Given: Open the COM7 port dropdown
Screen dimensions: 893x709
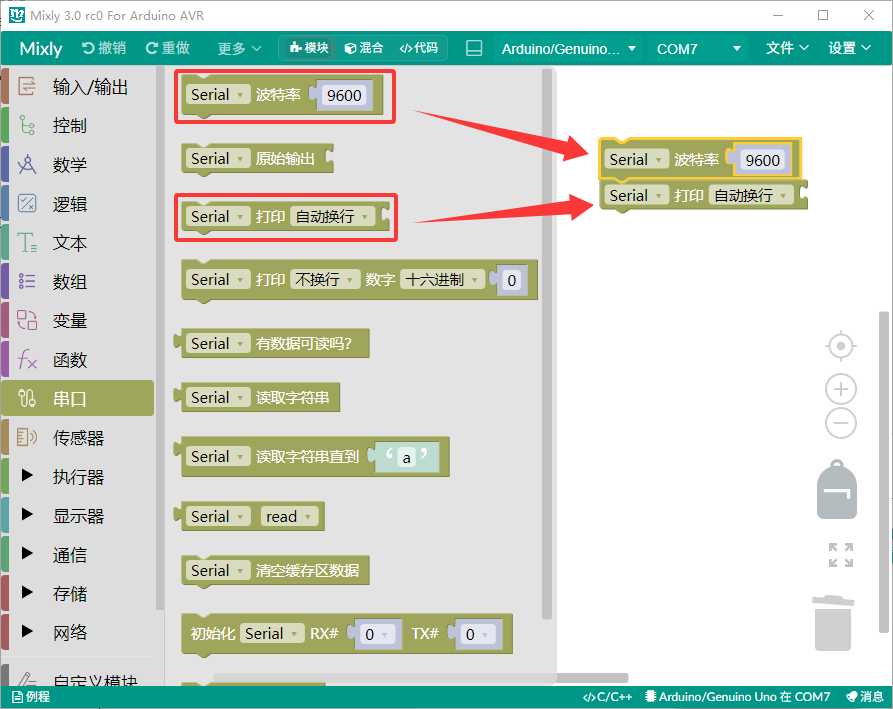Looking at the screenshot, I should [698, 49].
